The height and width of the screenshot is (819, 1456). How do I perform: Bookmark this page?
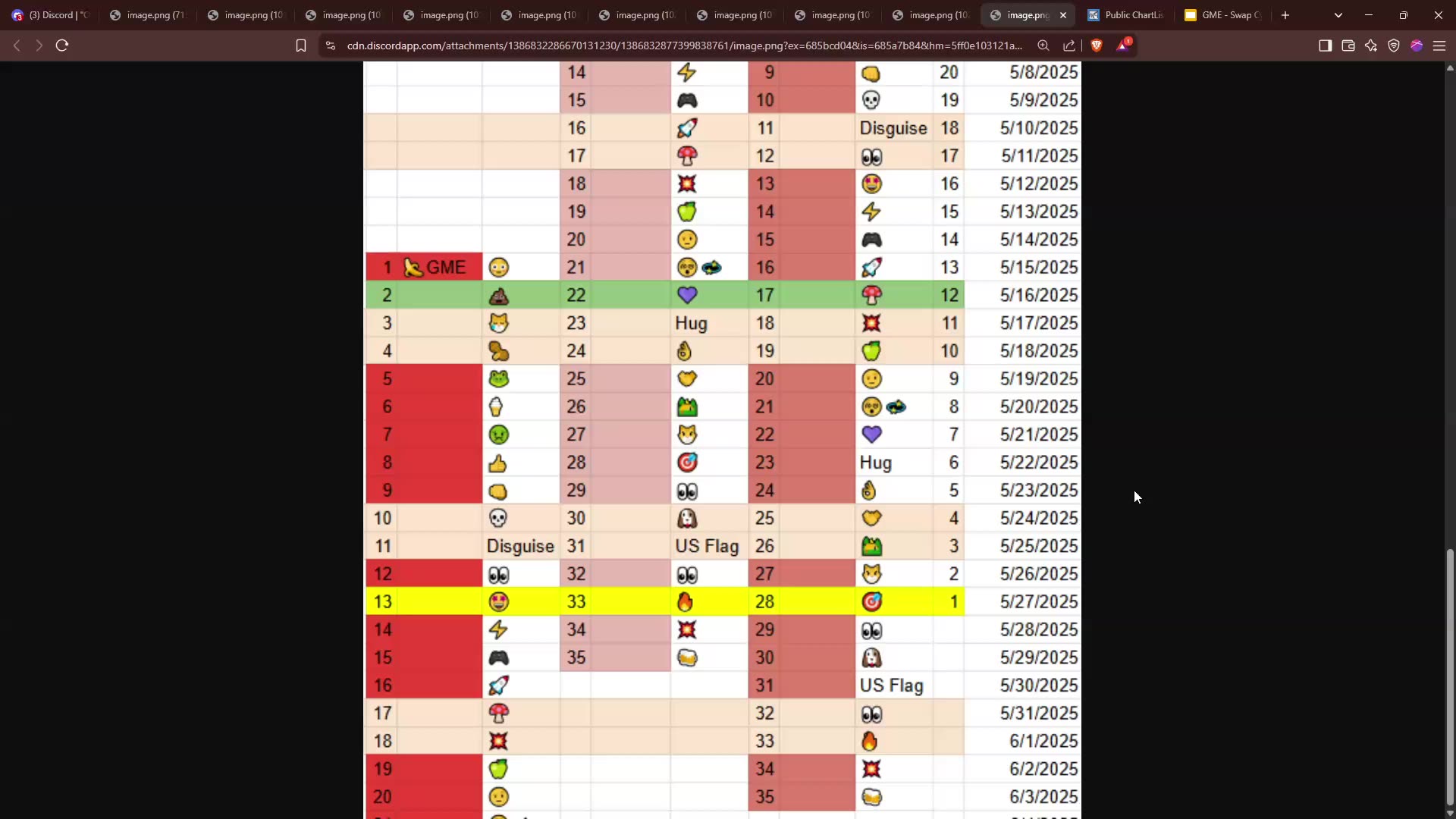point(301,45)
